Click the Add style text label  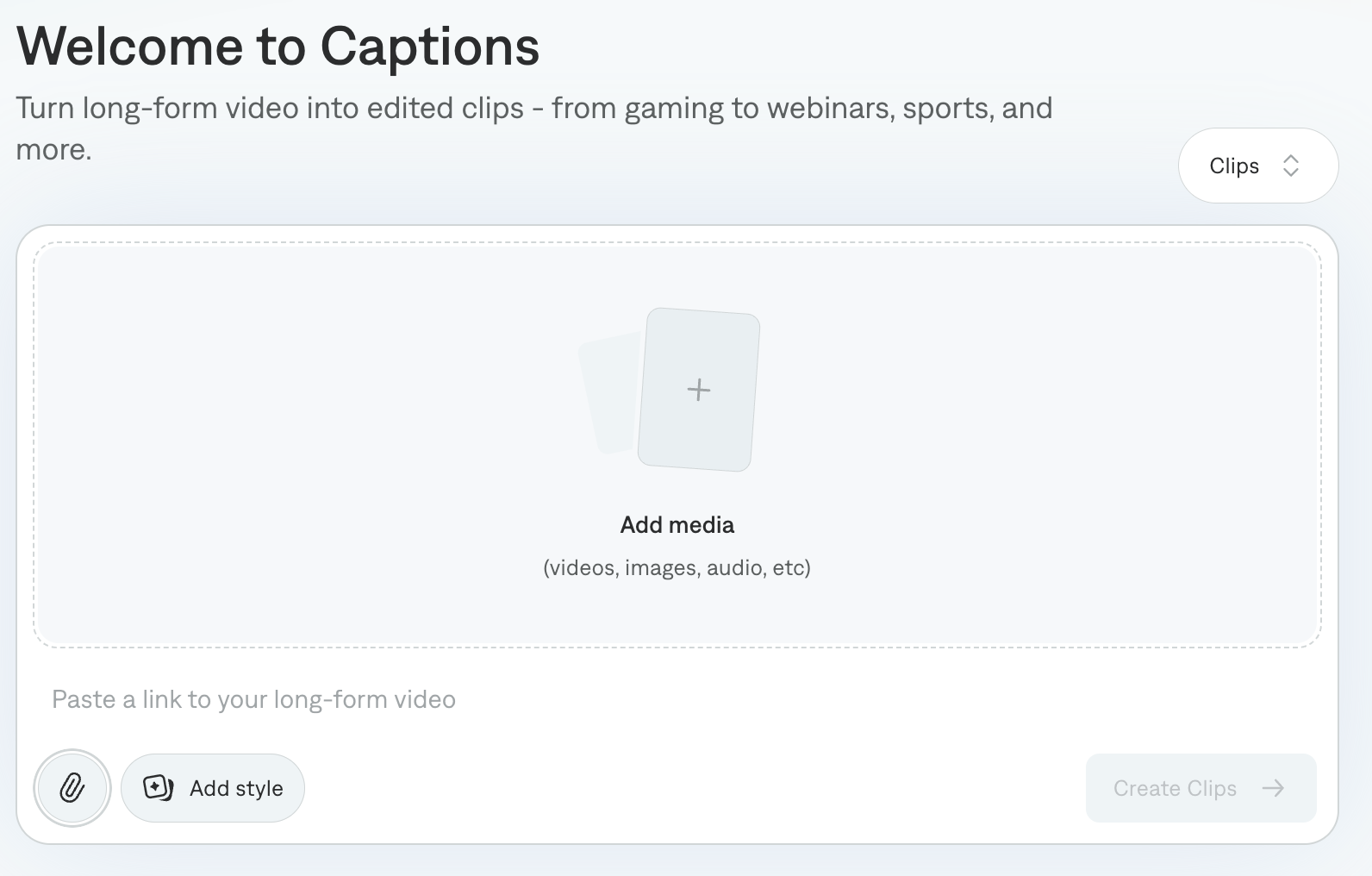(236, 789)
